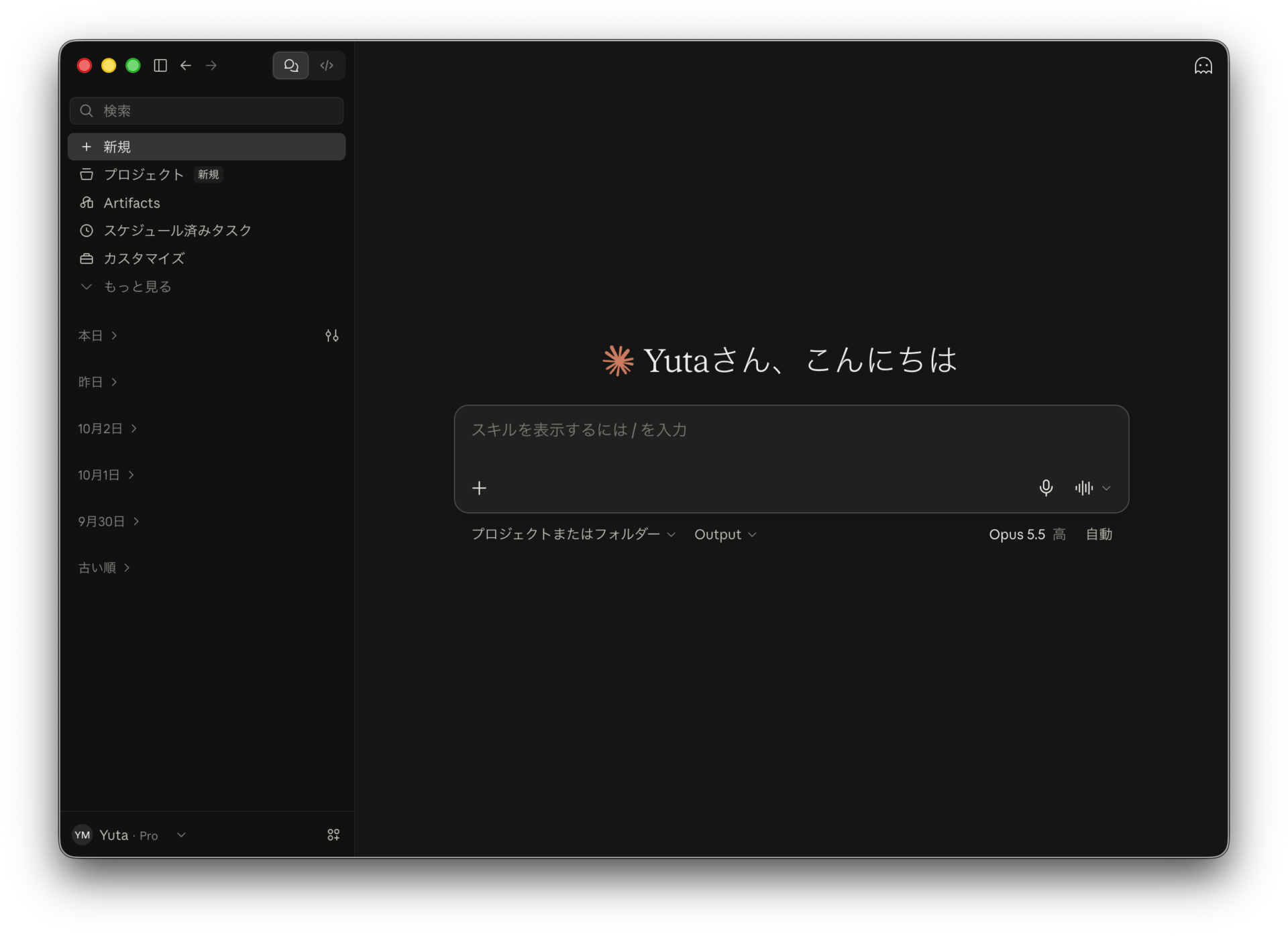Open the voice mode options chevron
The height and width of the screenshot is (936, 1288).
click(1107, 488)
